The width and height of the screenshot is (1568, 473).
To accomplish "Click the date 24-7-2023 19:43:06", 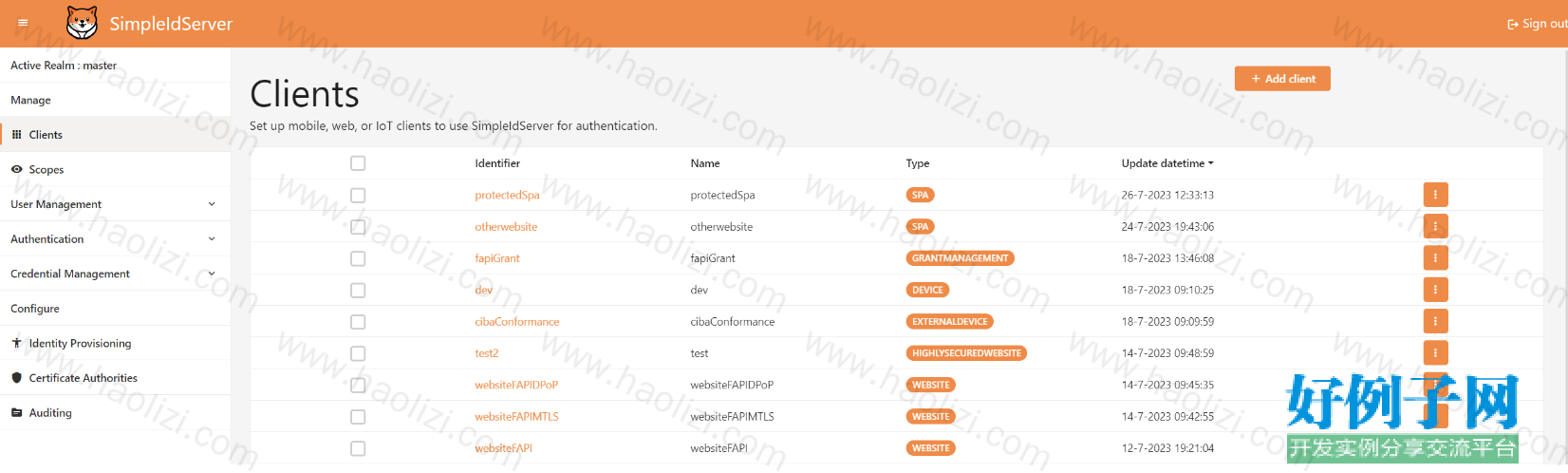I will 1167,227.
